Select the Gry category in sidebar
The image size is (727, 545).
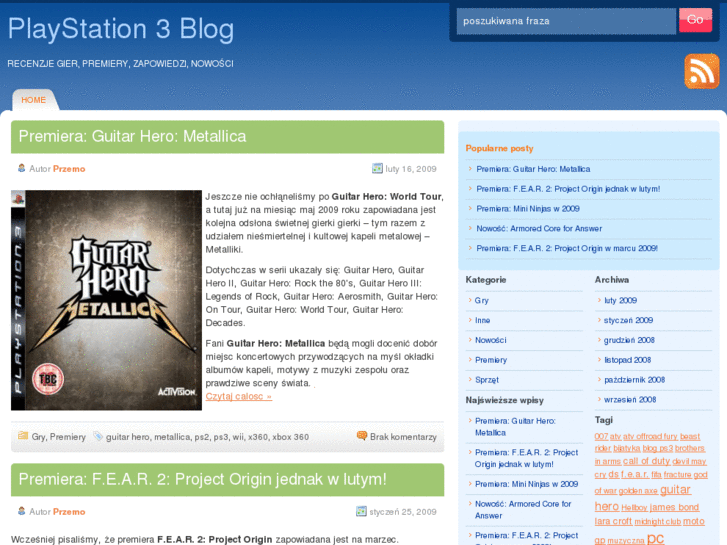click(482, 301)
